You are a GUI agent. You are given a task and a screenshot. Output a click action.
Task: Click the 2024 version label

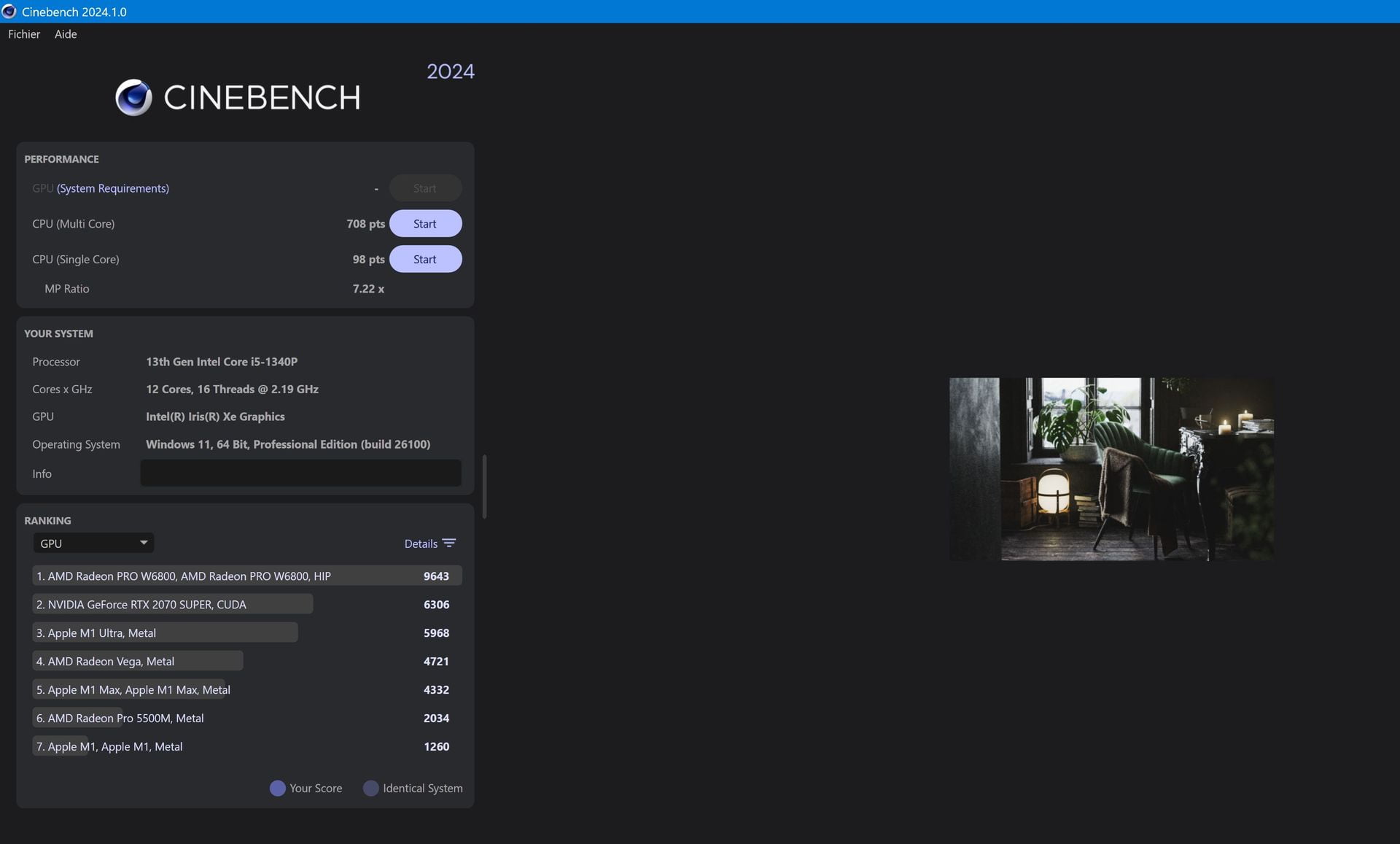[451, 71]
